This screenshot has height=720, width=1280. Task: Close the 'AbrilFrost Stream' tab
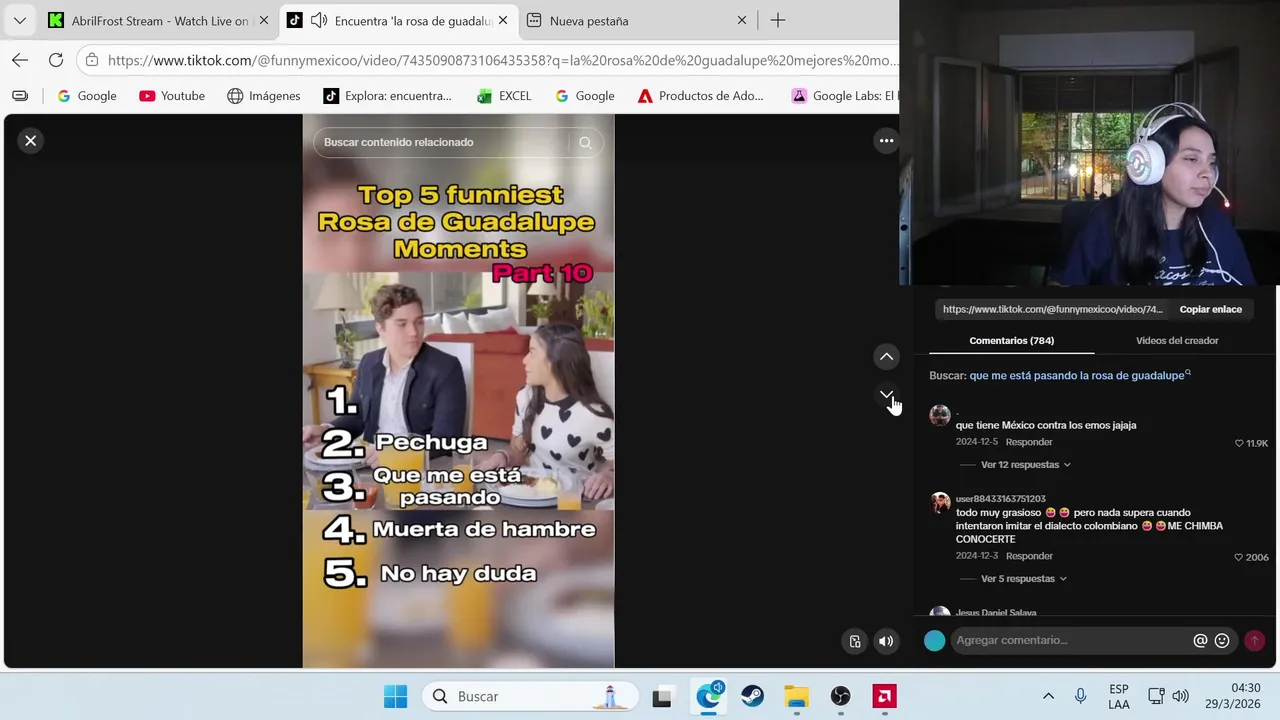coord(264,20)
